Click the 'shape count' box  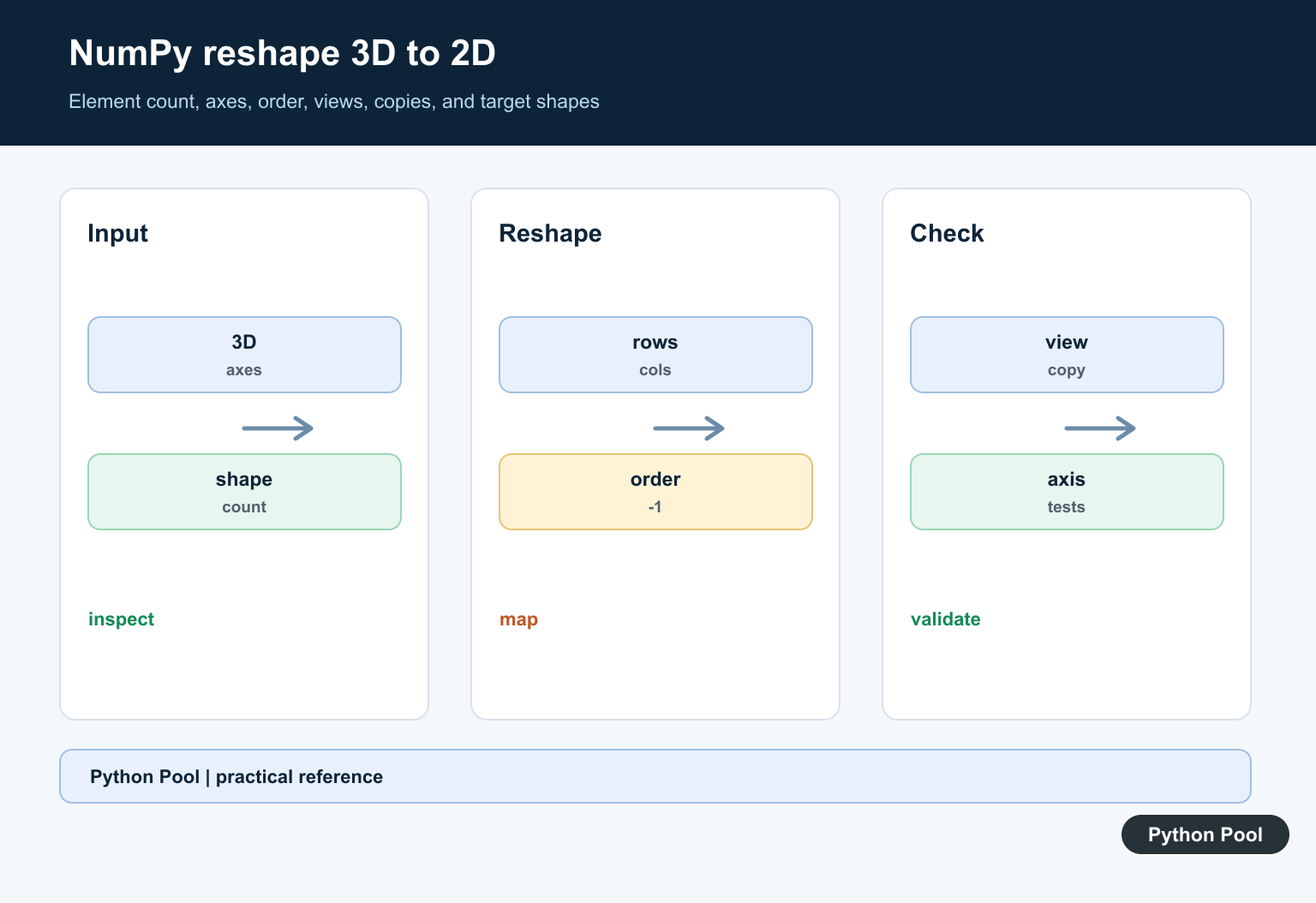tap(244, 492)
